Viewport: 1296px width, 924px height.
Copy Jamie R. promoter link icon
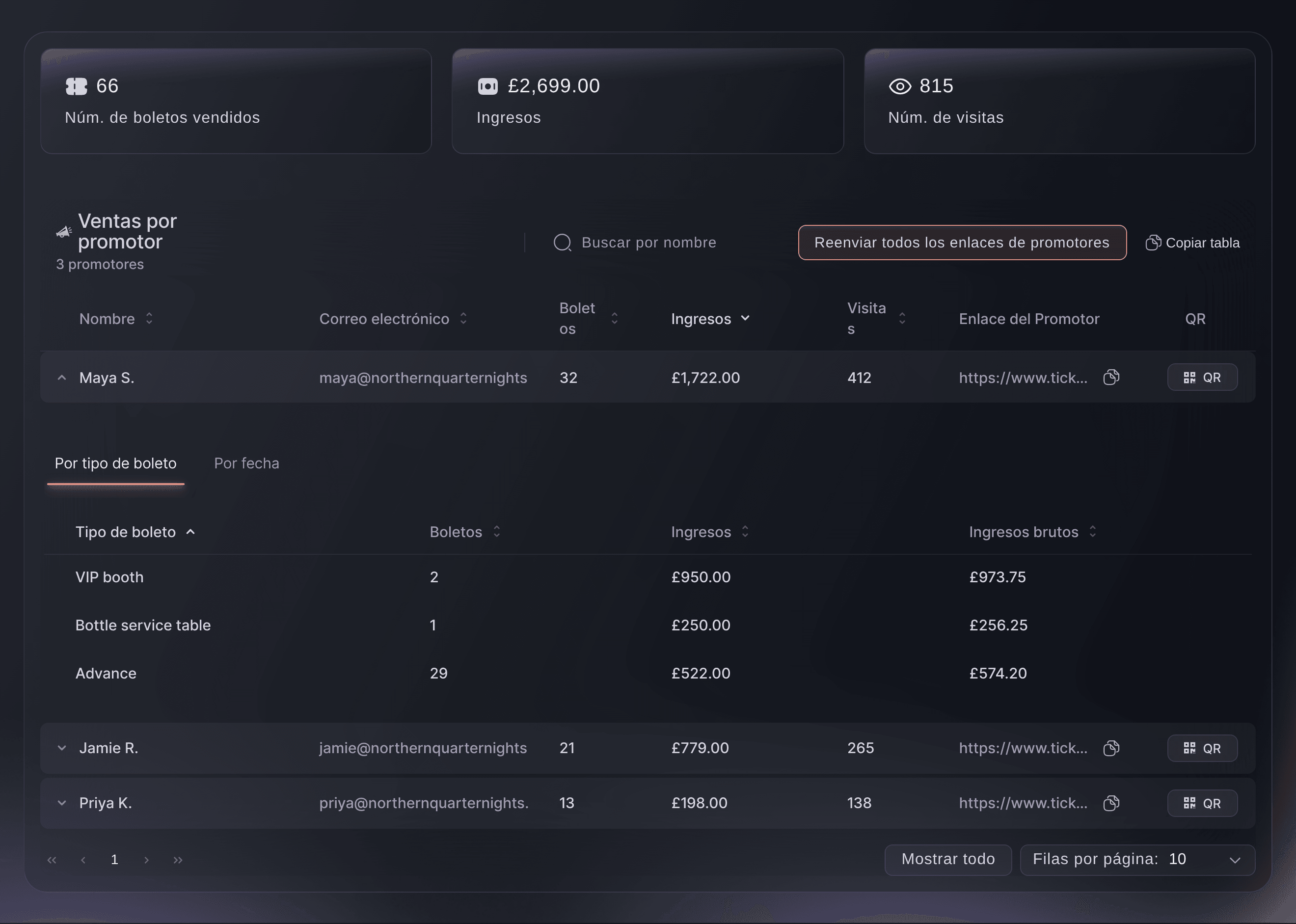click(1111, 748)
